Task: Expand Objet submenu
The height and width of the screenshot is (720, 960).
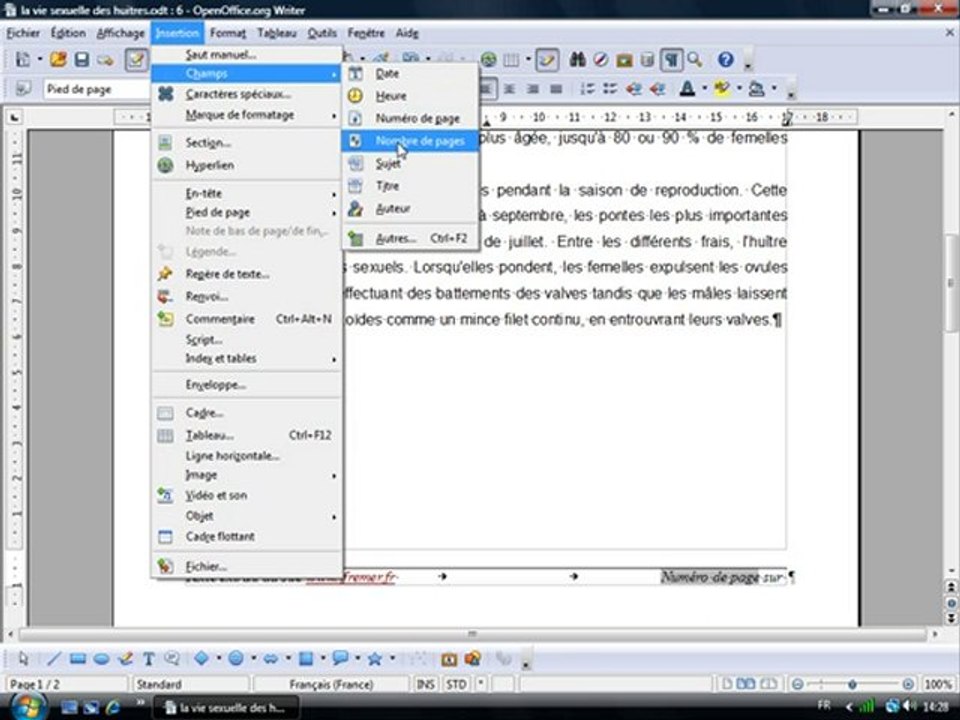Action: pos(246,516)
